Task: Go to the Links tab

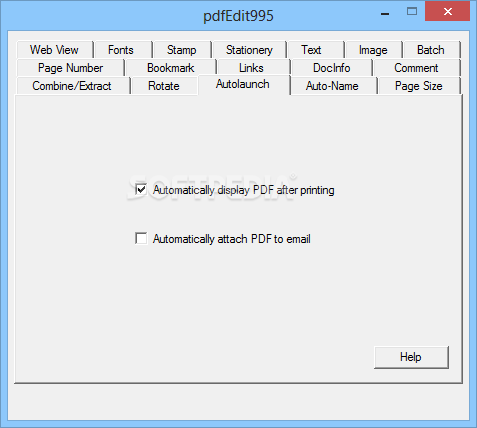Action: click(253, 68)
